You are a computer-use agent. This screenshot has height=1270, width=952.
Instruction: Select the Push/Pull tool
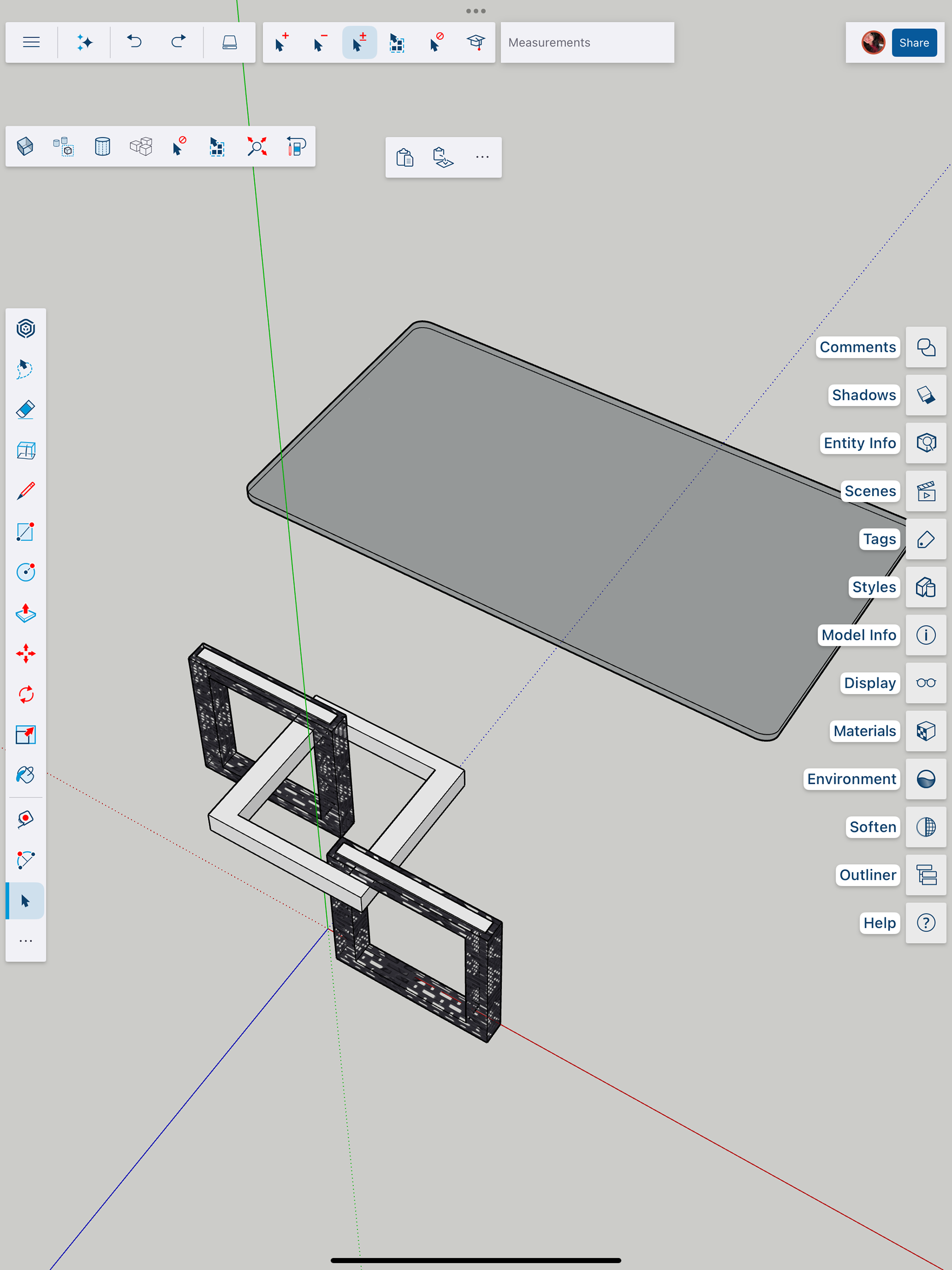coord(26,613)
